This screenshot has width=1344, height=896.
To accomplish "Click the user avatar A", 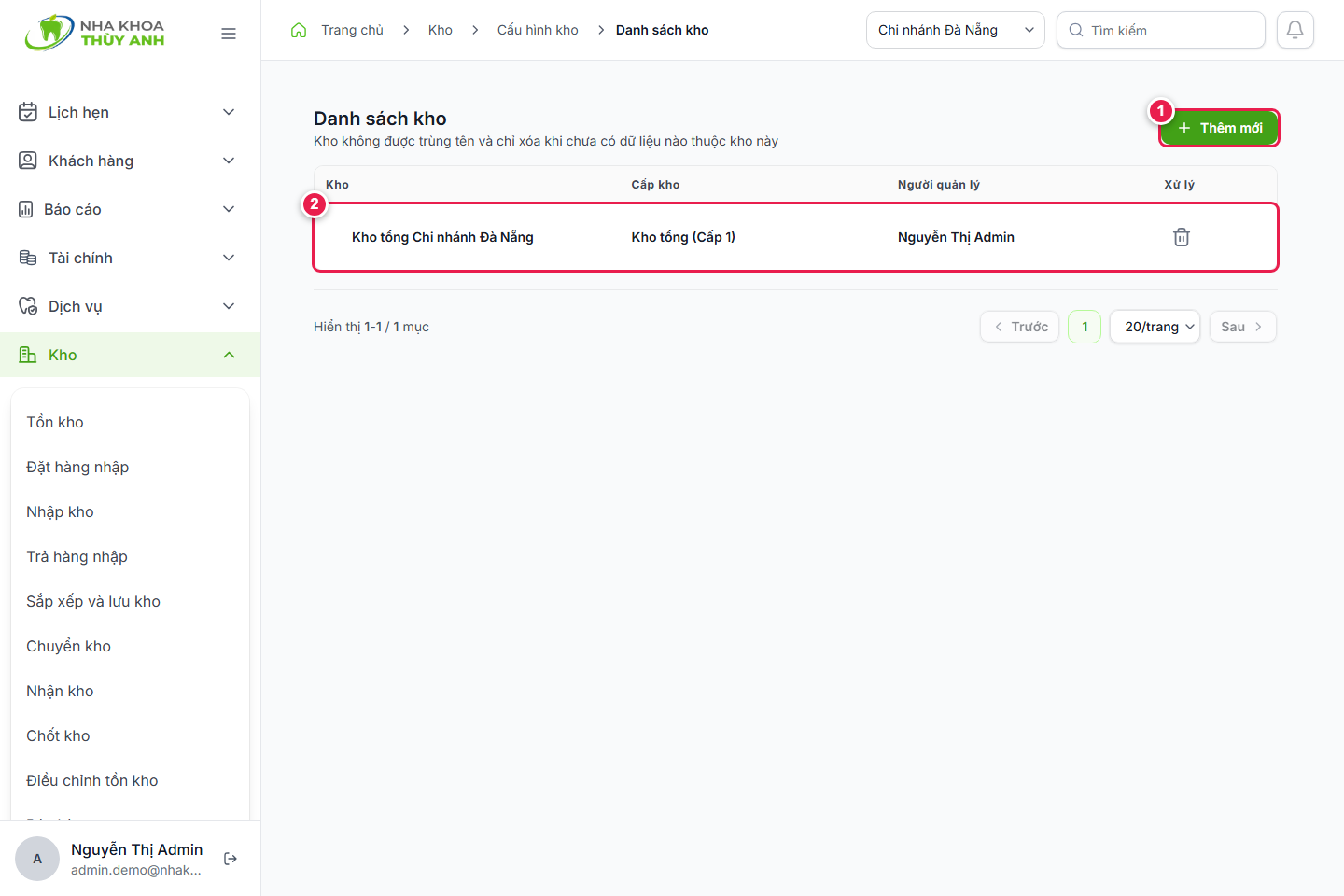I will tap(37, 859).
